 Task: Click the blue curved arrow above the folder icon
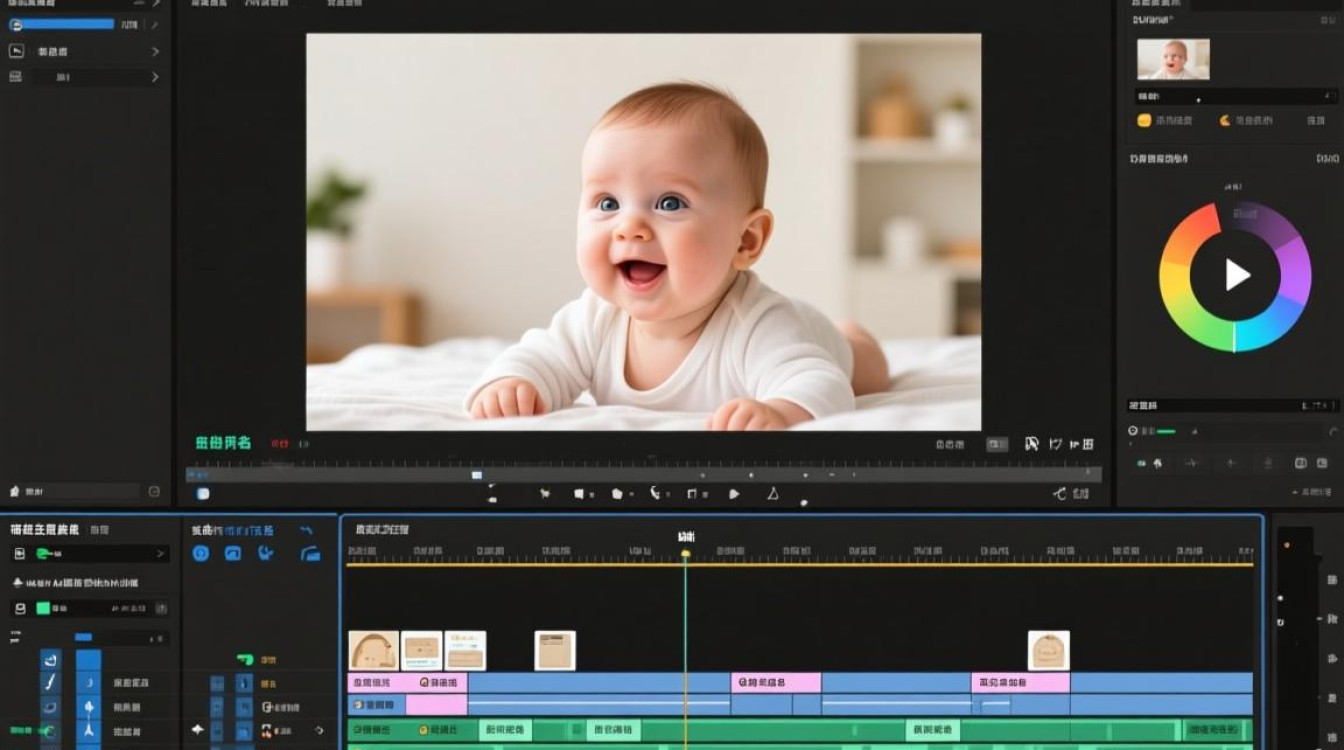(306, 530)
